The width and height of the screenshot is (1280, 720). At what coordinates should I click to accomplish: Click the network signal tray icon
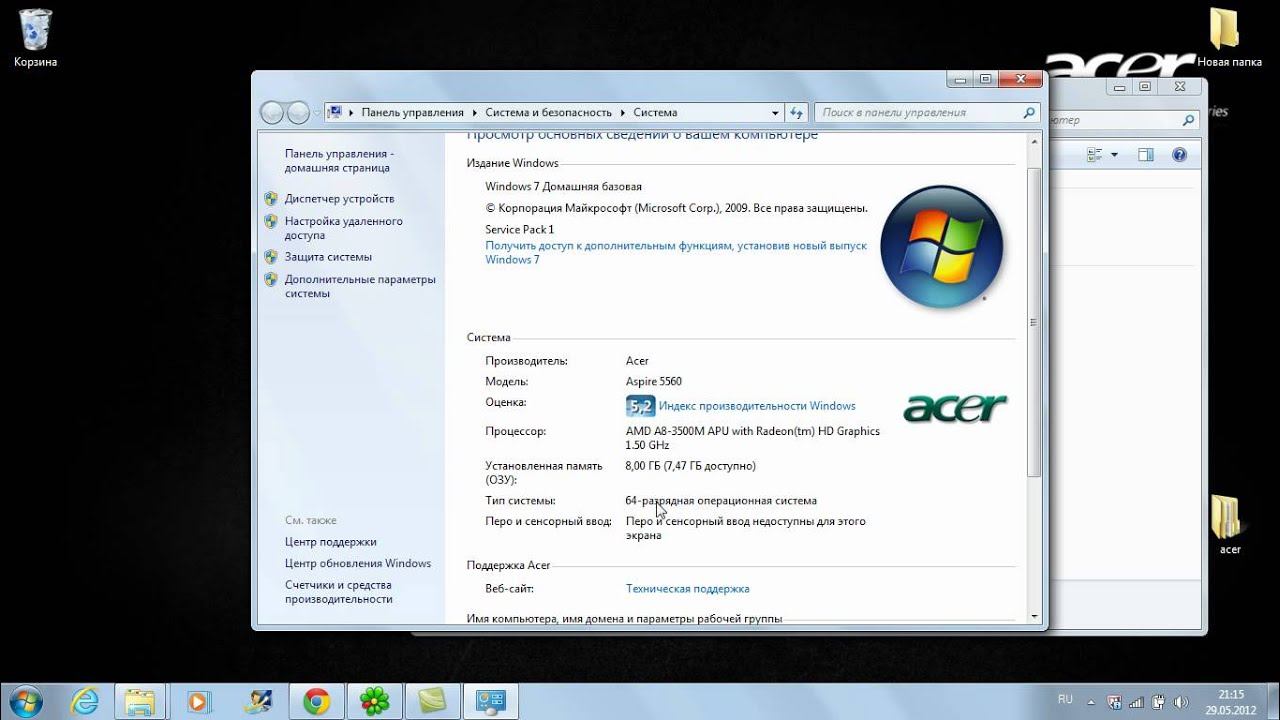click(x=1137, y=702)
